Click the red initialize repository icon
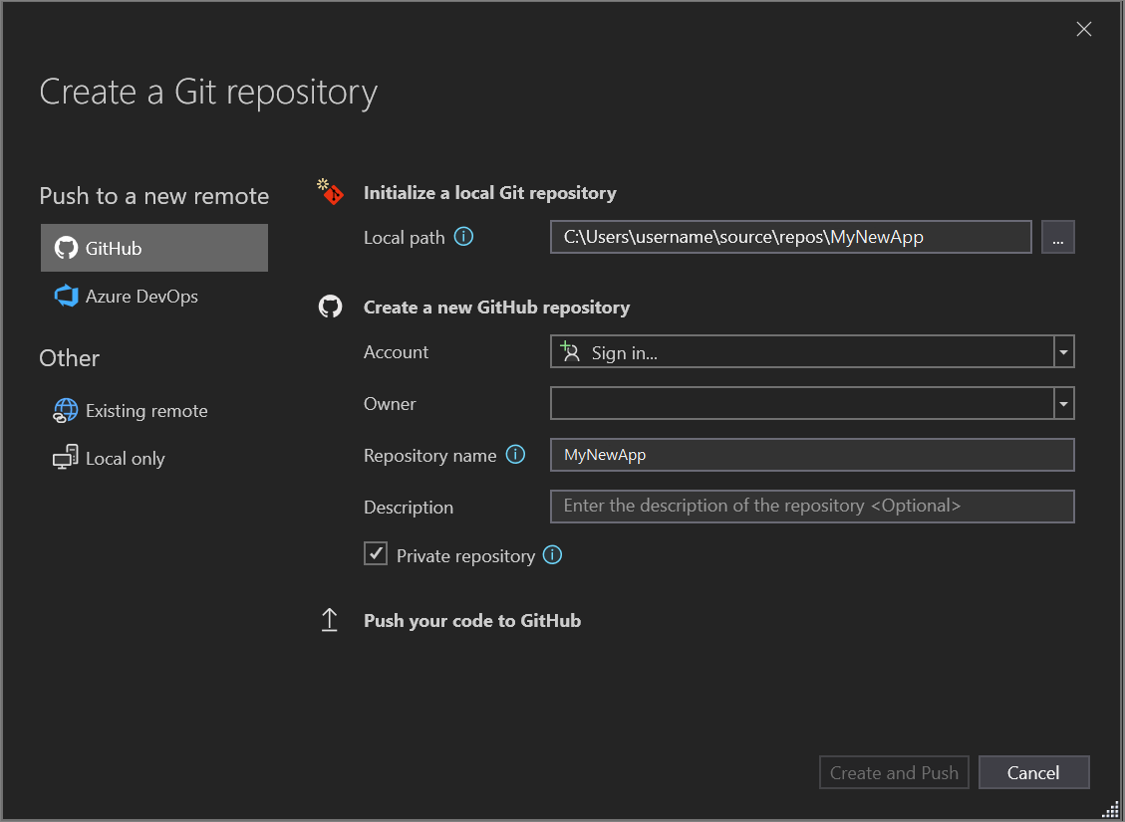Screen dimensions: 1125x822 click(x=330, y=192)
